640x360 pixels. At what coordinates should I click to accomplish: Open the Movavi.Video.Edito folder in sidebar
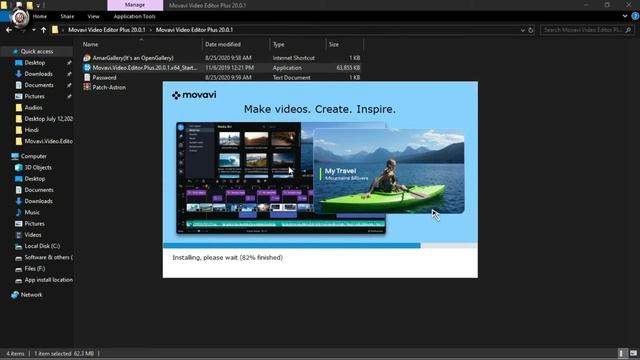(x=48, y=141)
